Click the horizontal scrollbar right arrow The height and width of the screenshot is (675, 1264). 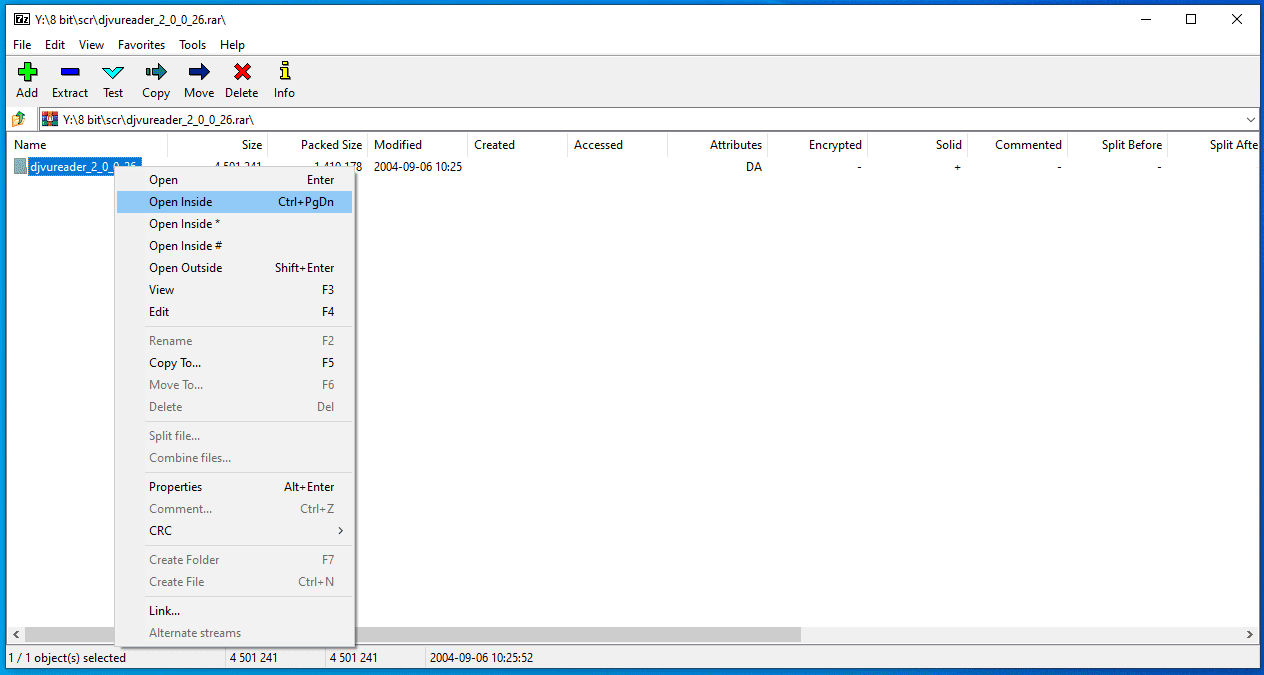click(x=1250, y=635)
